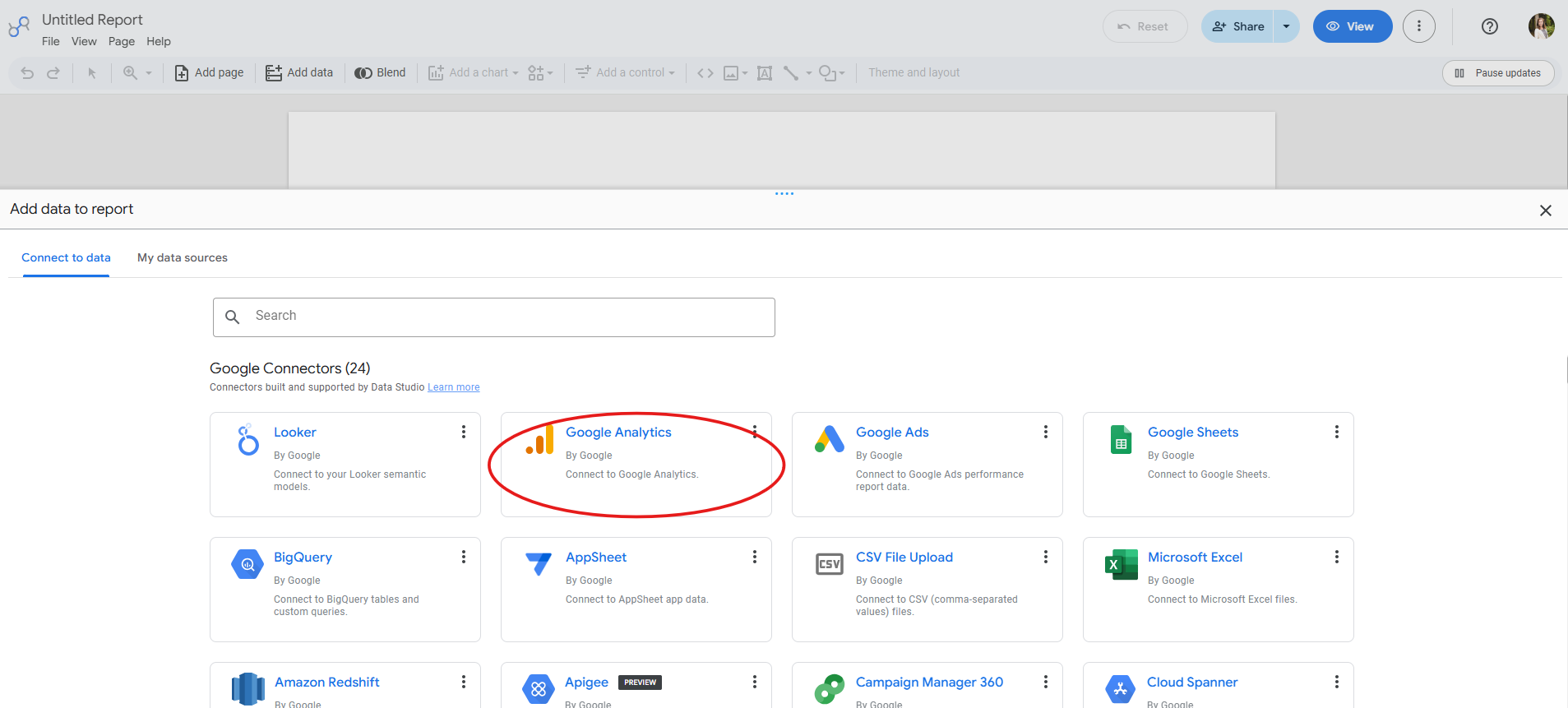Screen dimensions: 1568x708
Task: Expand the Add a control dropdown
Action: [x=672, y=73]
